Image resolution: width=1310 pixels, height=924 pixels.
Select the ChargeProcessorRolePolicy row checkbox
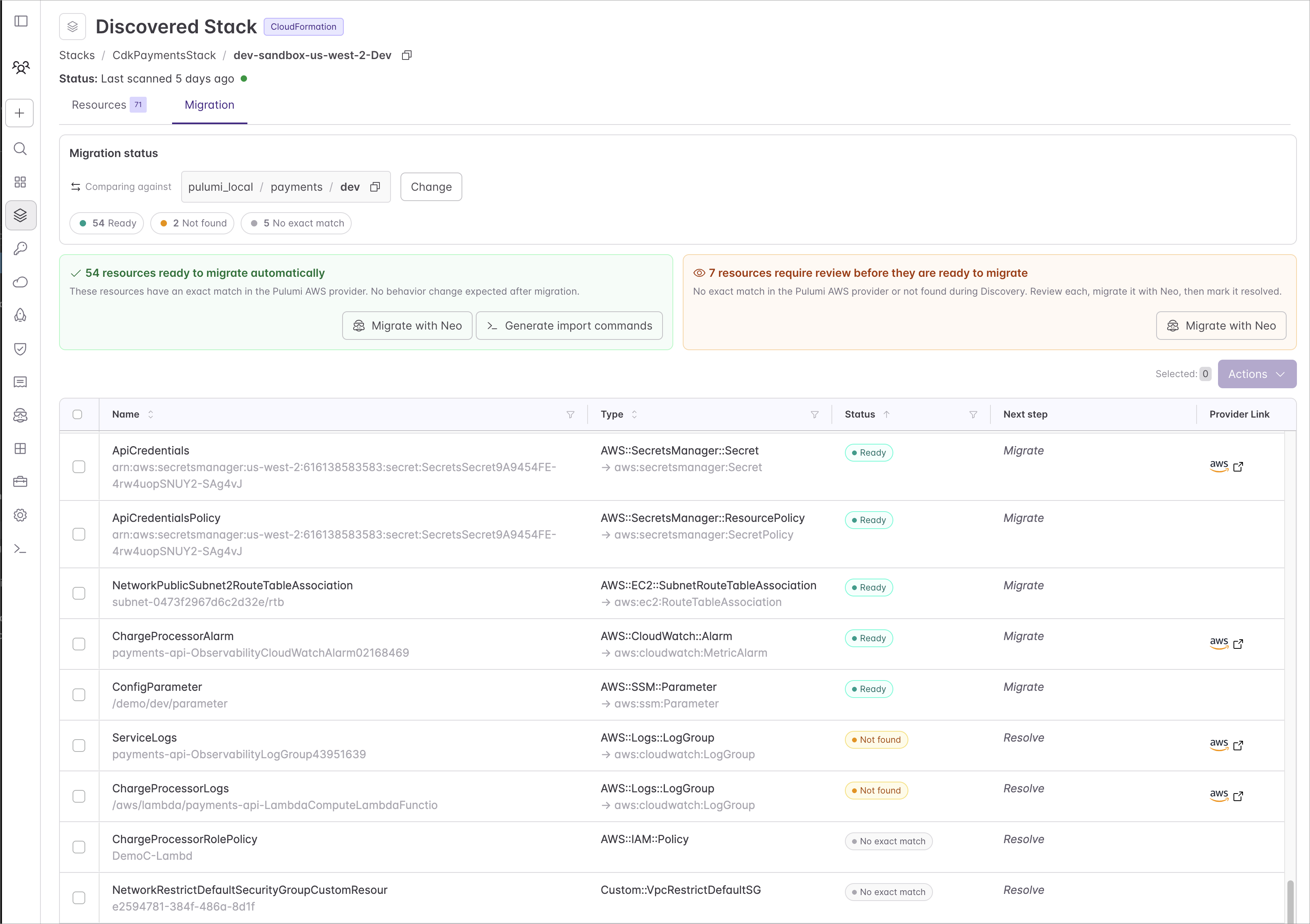79,847
